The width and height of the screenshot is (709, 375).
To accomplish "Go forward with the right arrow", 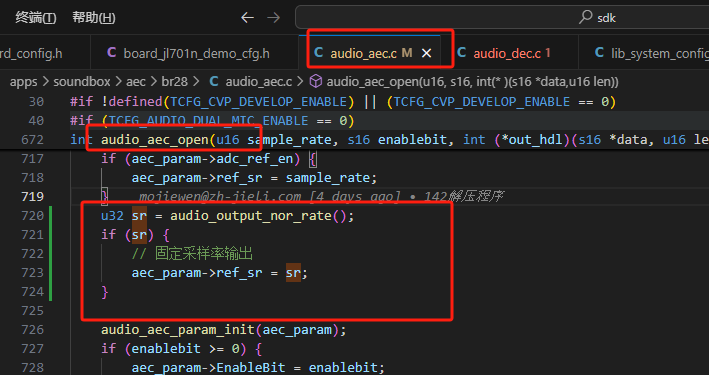I will click(x=273, y=18).
